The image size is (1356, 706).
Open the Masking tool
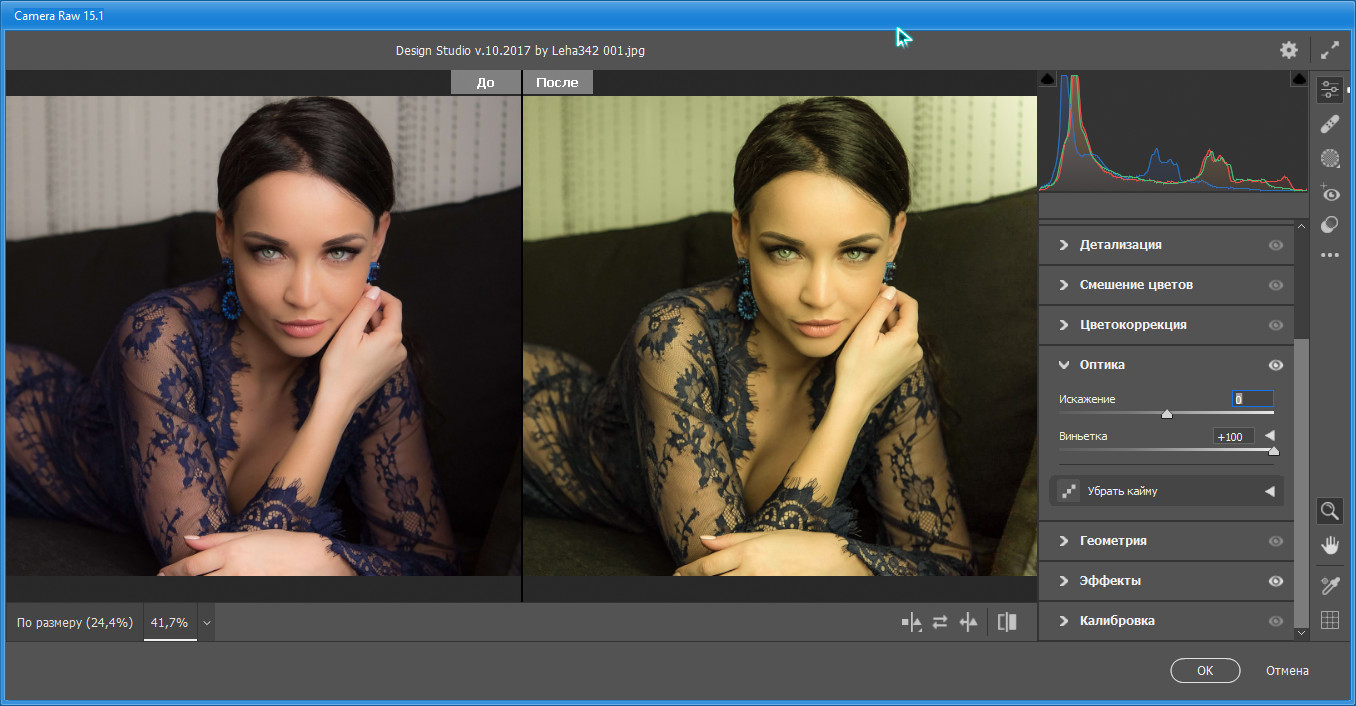(1329, 158)
